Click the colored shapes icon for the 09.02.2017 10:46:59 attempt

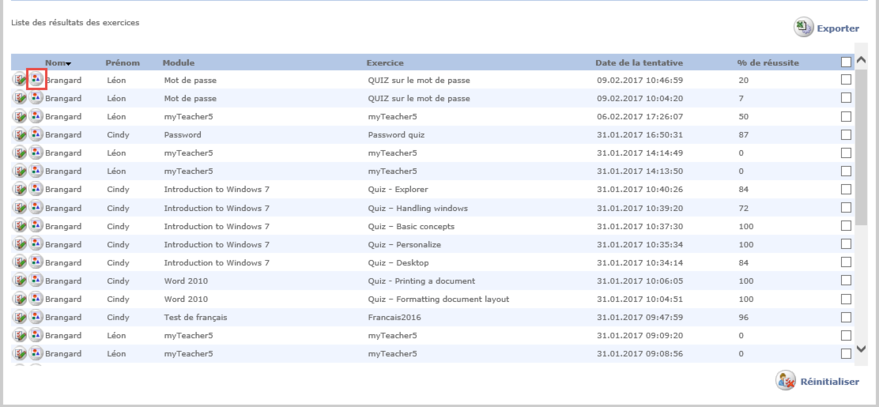coord(37,80)
